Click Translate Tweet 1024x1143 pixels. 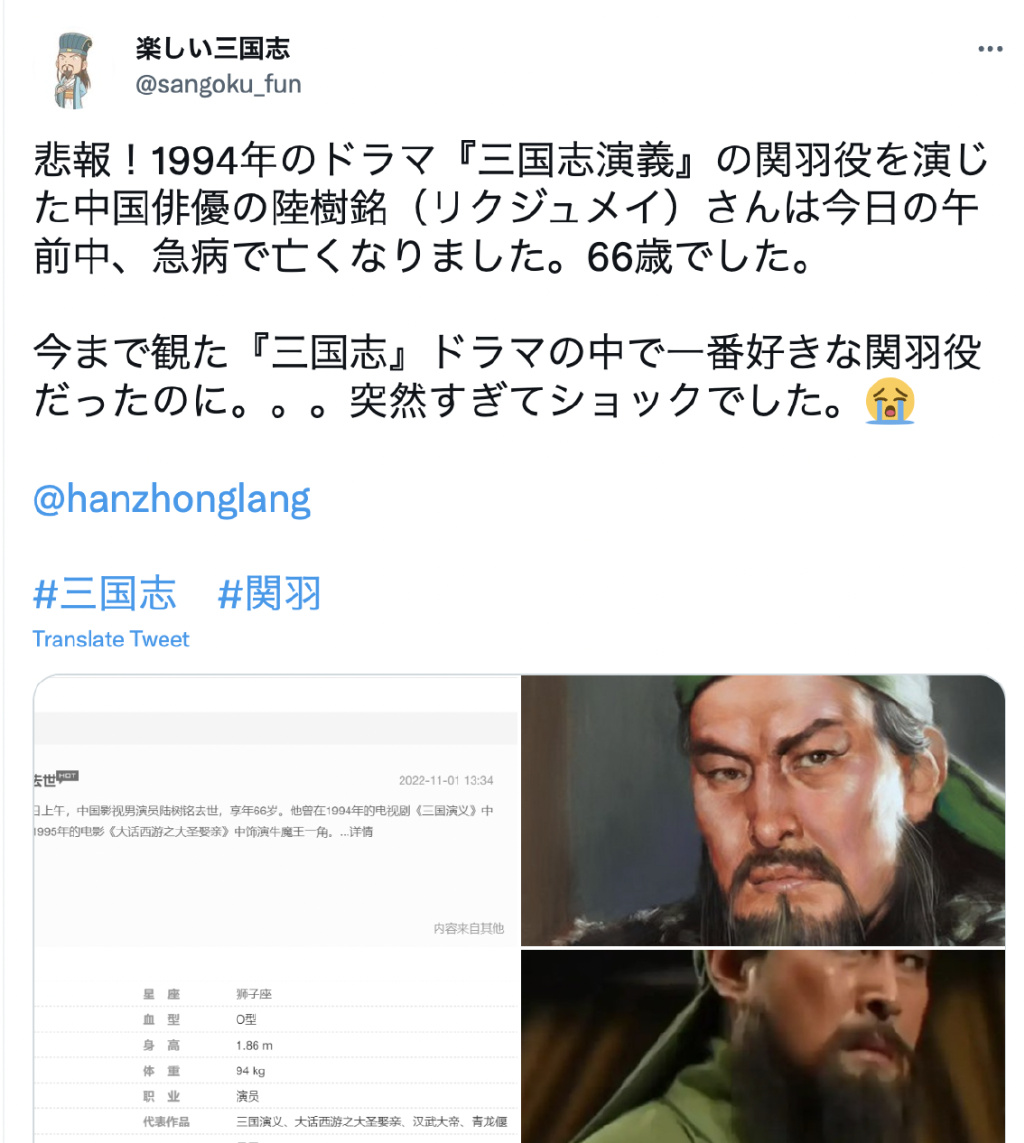click(x=111, y=639)
